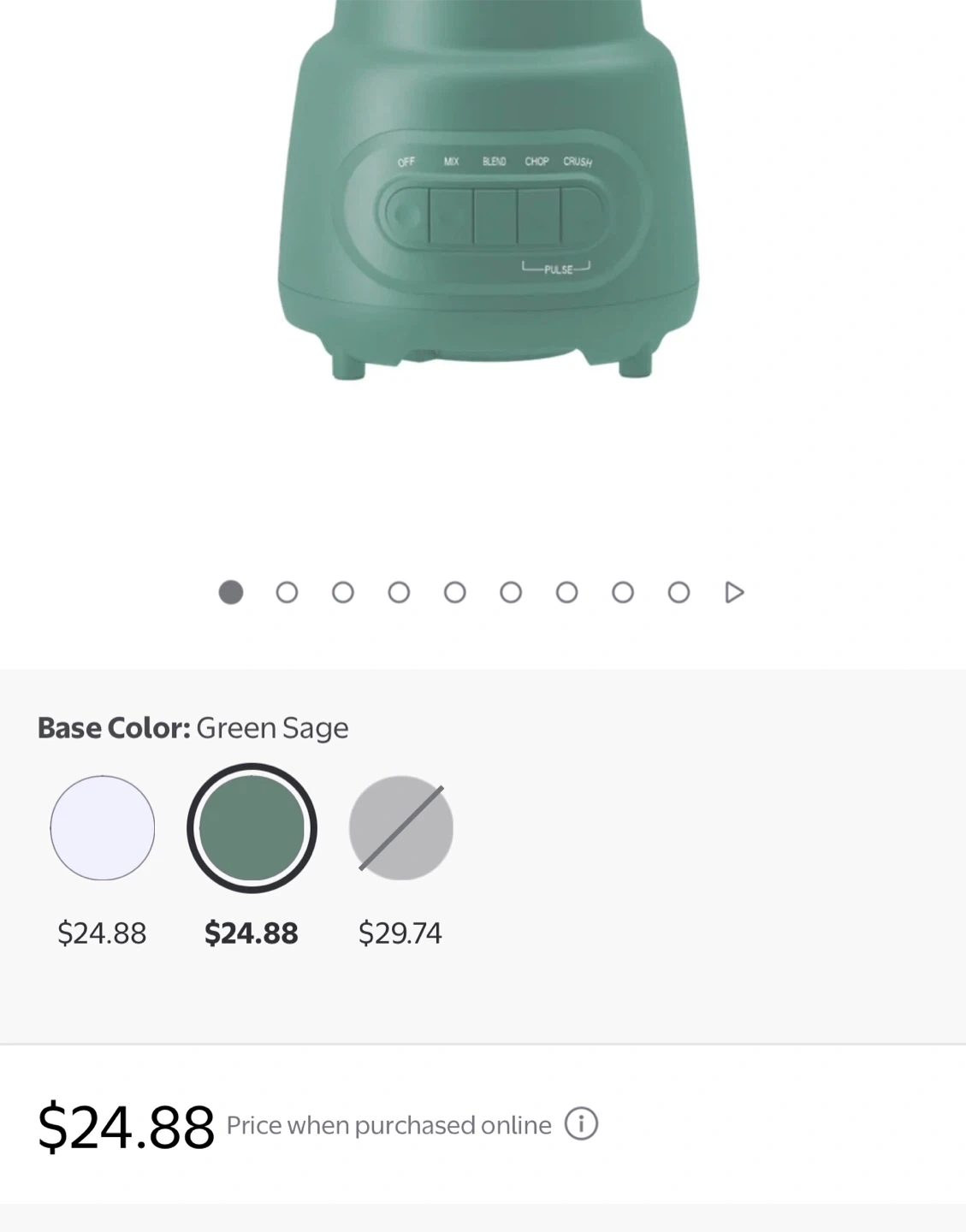Choose the white base color swatch
This screenshot has width=966, height=1232.
(x=103, y=827)
